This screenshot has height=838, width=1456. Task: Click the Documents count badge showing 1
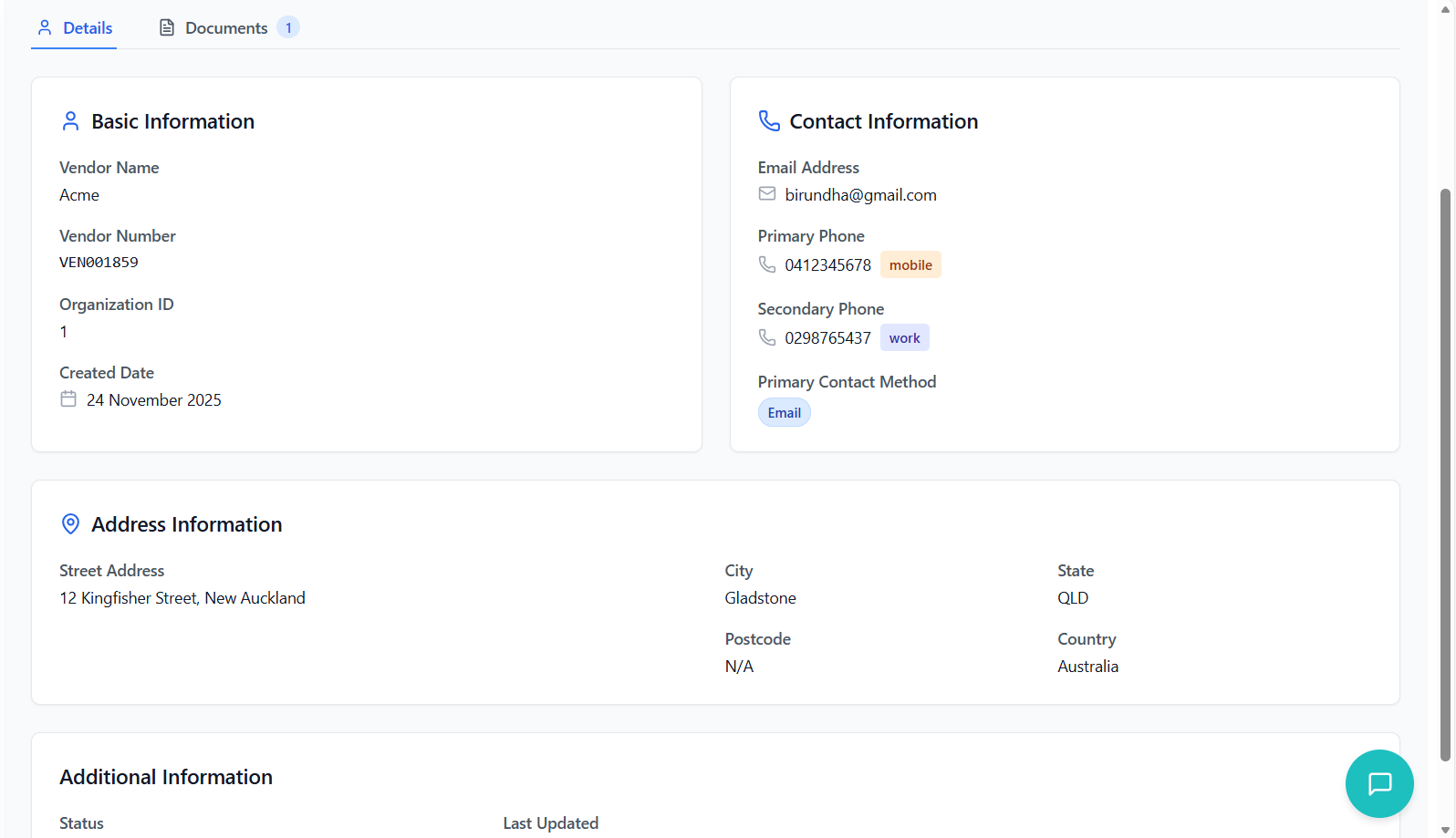click(x=288, y=27)
